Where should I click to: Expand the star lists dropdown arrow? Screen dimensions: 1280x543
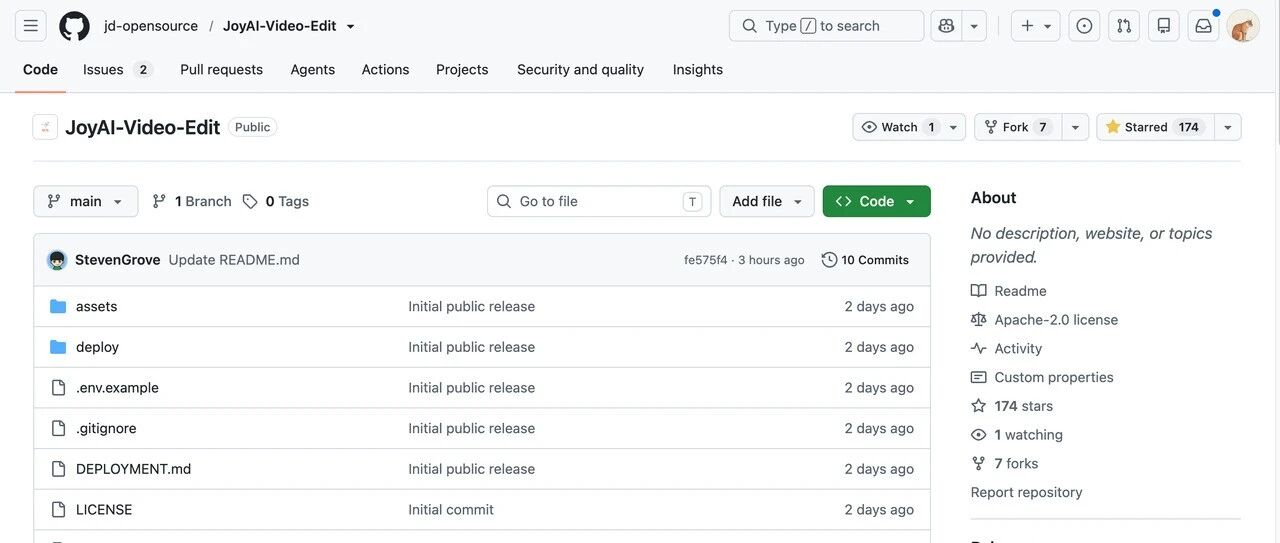(x=1228, y=127)
